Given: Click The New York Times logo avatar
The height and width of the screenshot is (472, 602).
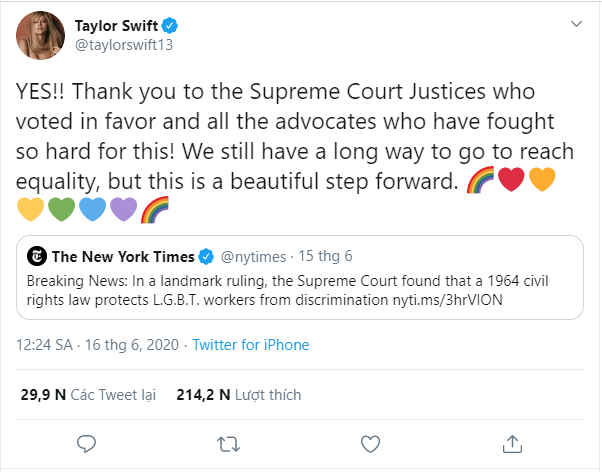Looking at the screenshot, I should coord(36,255).
